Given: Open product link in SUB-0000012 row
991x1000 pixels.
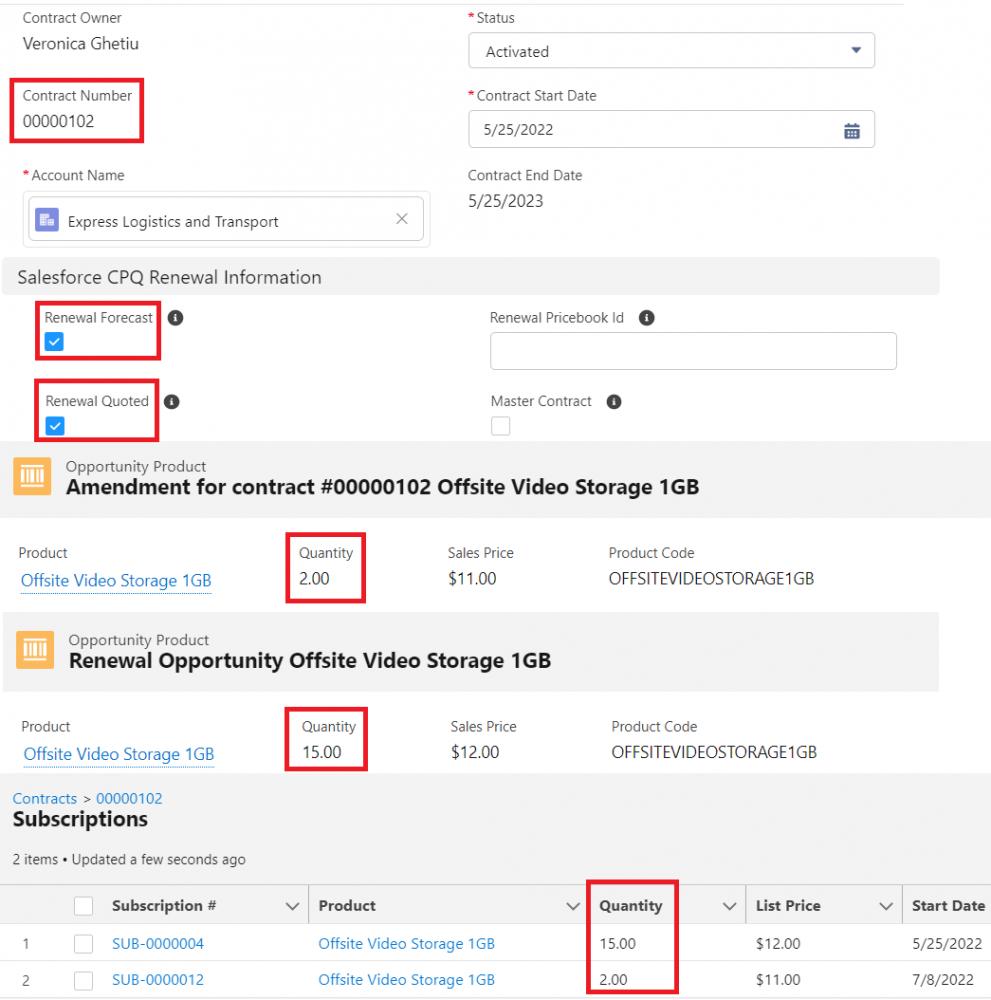Looking at the screenshot, I should click(406, 980).
